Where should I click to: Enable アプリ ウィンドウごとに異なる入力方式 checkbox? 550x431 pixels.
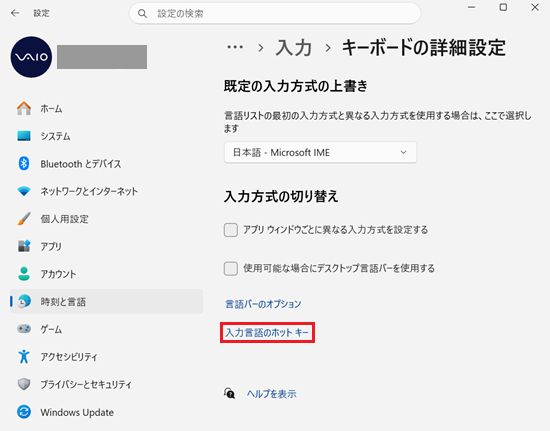coord(231,230)
